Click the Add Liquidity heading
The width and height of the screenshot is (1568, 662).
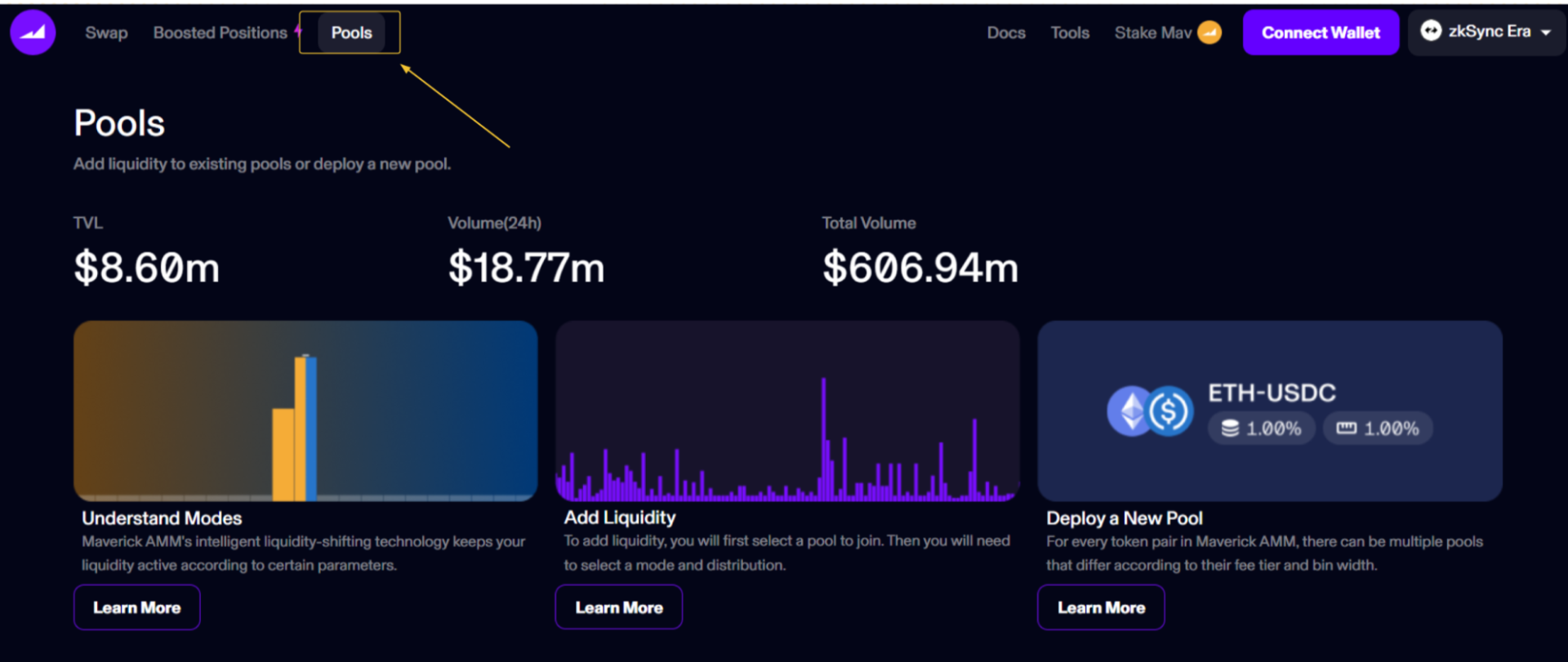620,518
